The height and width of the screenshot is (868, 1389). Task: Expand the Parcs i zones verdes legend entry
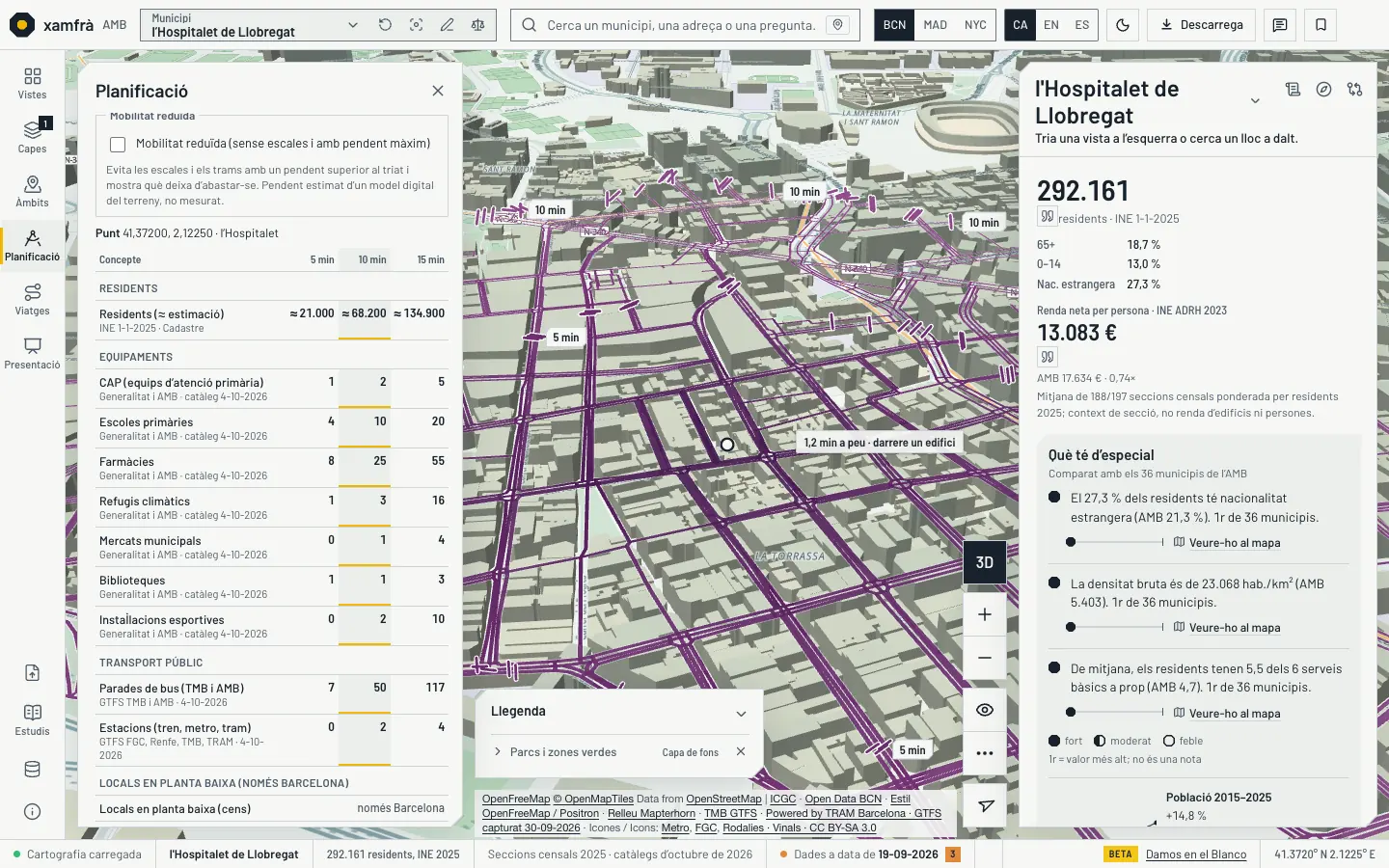click(x=498, y=752)
